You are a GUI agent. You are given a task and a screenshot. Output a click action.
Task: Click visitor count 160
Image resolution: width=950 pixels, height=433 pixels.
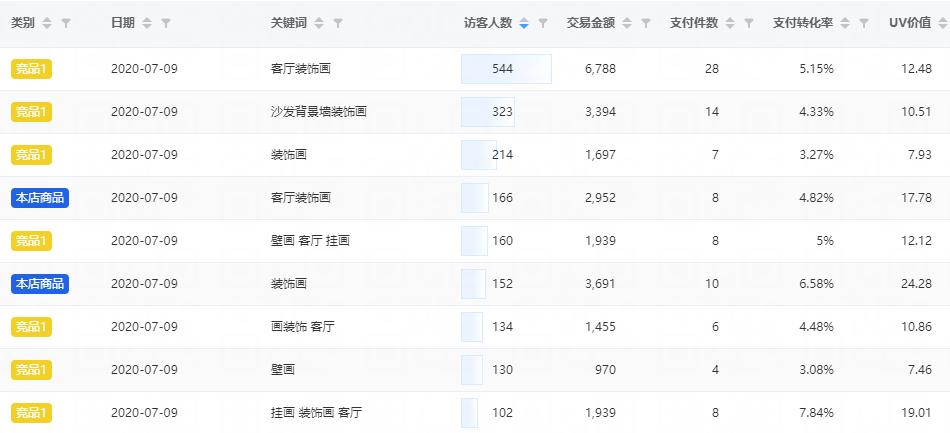click(x=502, y=241)
